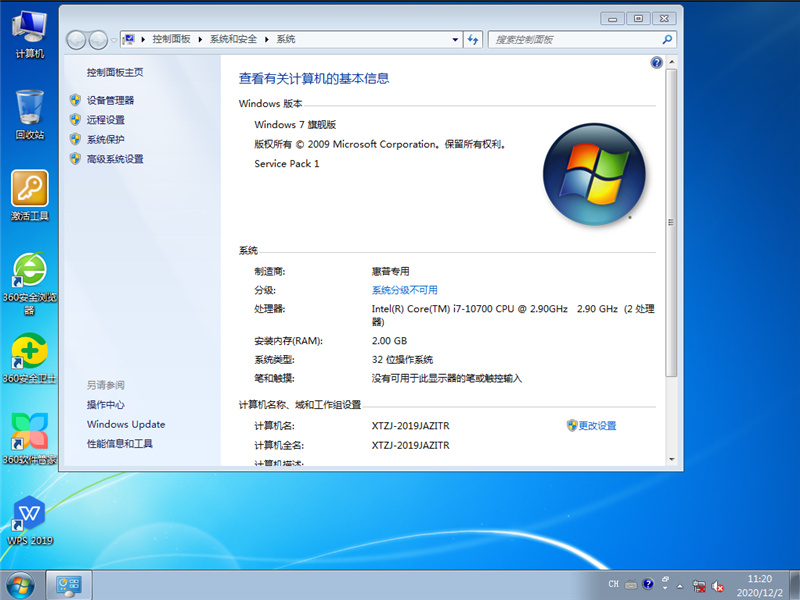The width and height of the screenshot is (800, 600).
Task: Click the Windows Start orb
Action: click(20, 585)
